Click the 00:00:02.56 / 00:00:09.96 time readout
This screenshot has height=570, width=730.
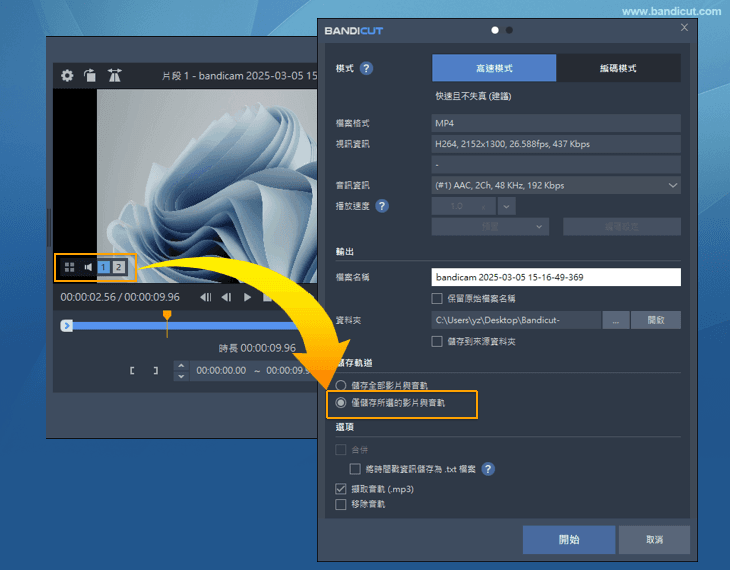(120, 297)
